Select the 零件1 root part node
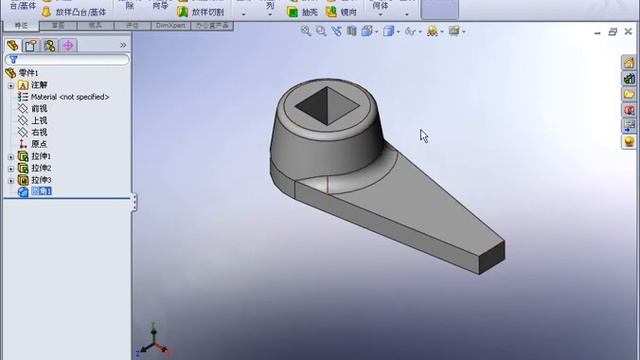Image resolution: width=640 pixels, height=360 pixels. pyautogui.click(x=22, y=73)
